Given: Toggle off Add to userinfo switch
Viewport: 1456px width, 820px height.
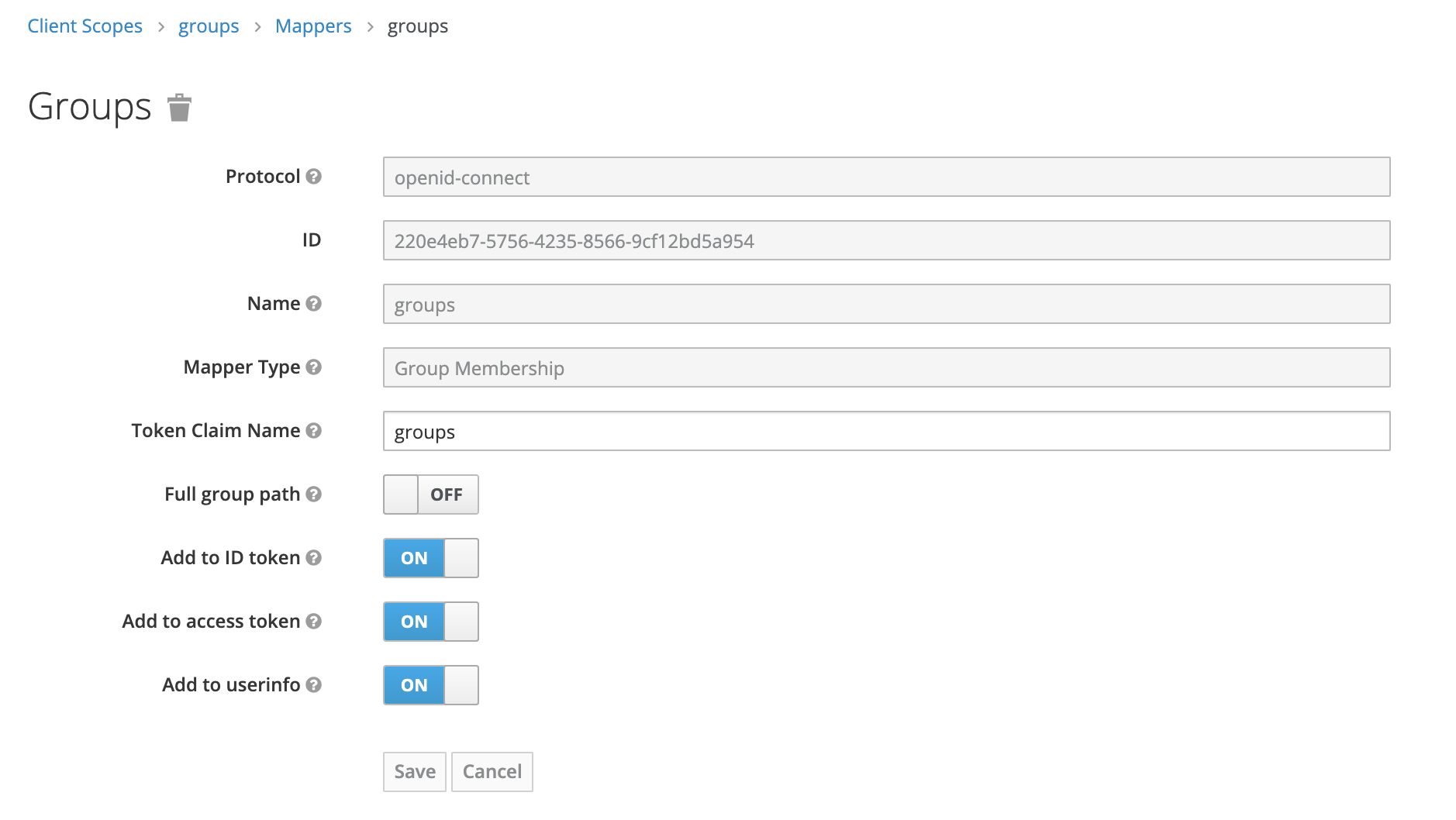Looking at the screenshot, I should [x=430, y=685].
